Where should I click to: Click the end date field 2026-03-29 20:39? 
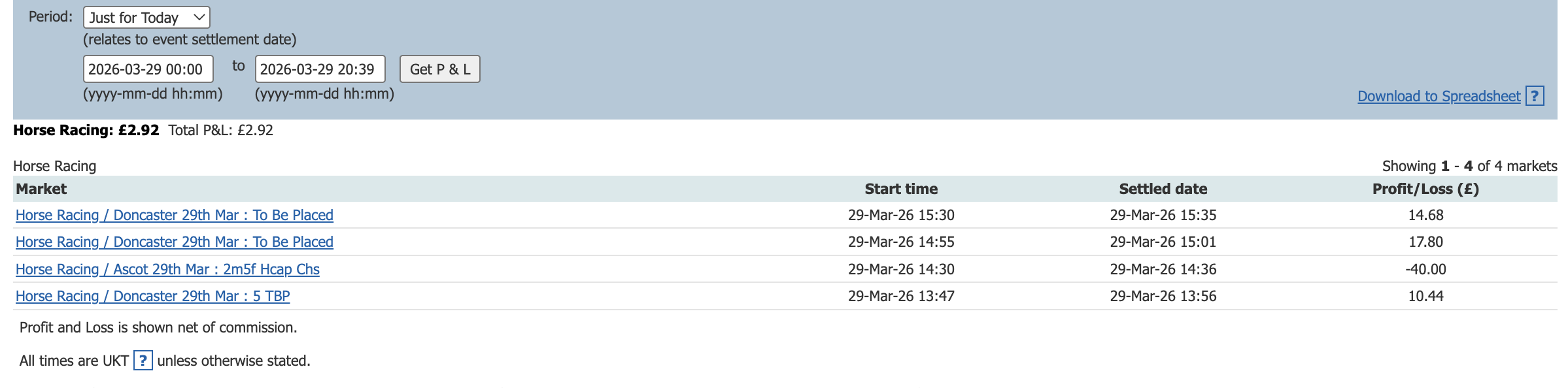pyautogui.click(x=320, y=69)
